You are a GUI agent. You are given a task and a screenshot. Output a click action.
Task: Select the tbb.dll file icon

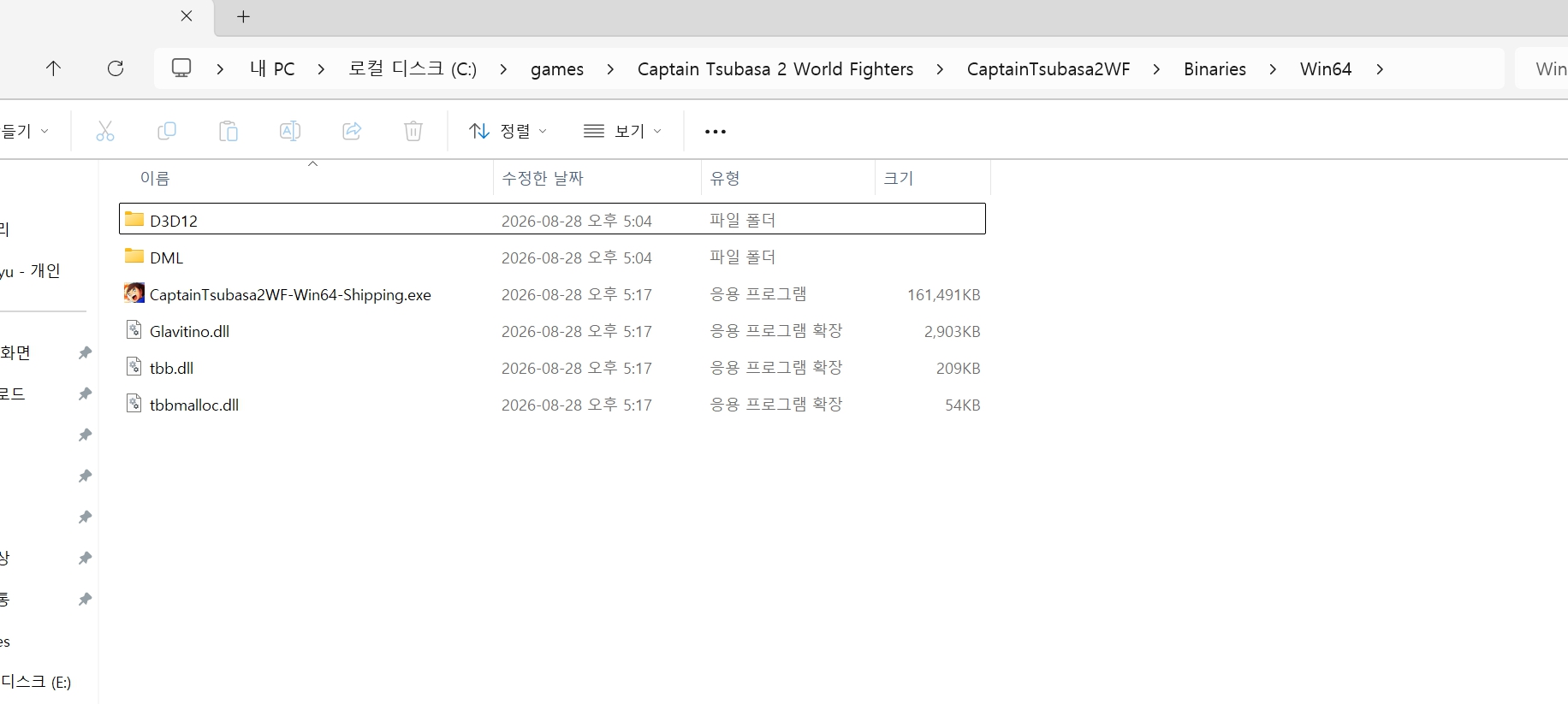tap(134, 366)
